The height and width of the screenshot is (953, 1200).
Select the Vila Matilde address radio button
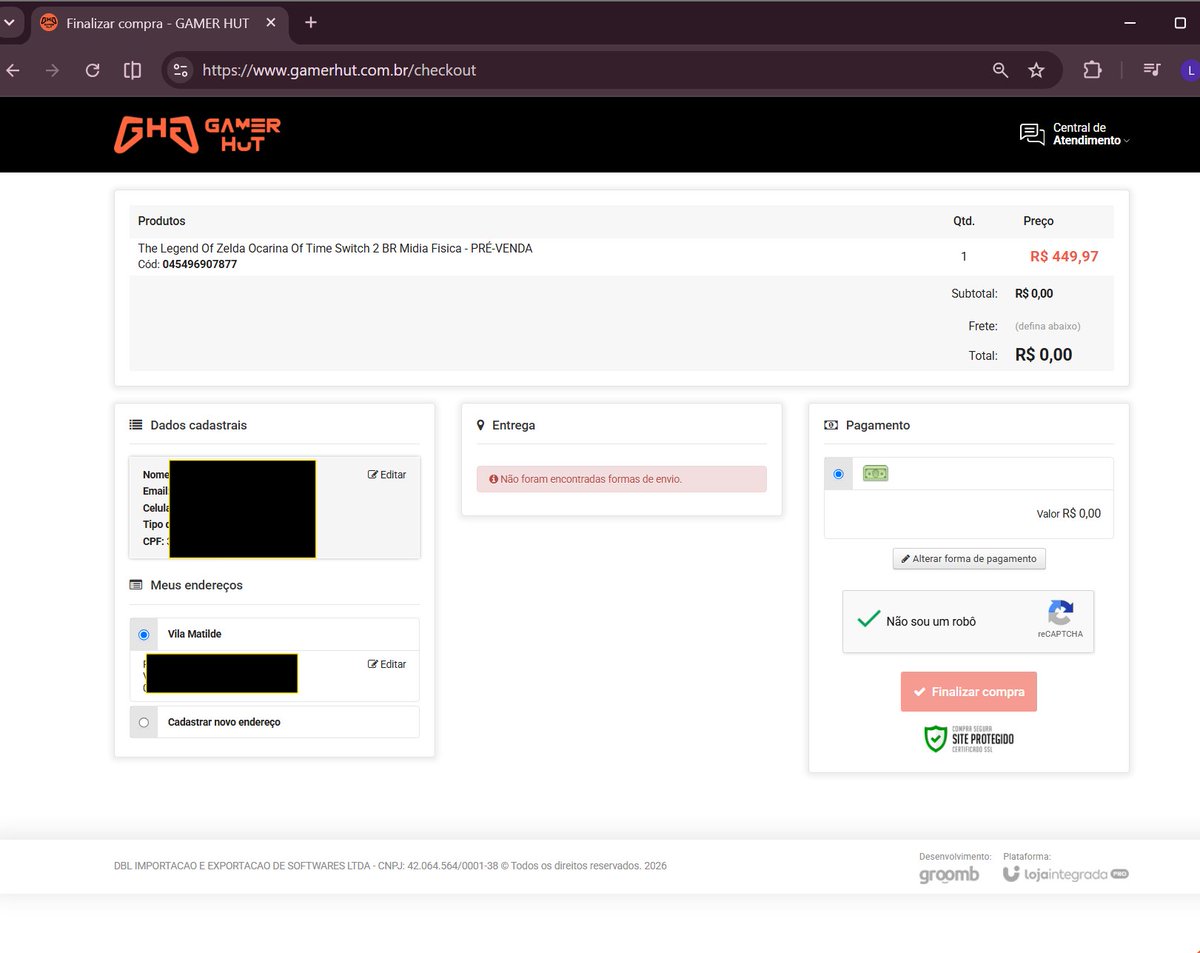[x=144, y=635]
